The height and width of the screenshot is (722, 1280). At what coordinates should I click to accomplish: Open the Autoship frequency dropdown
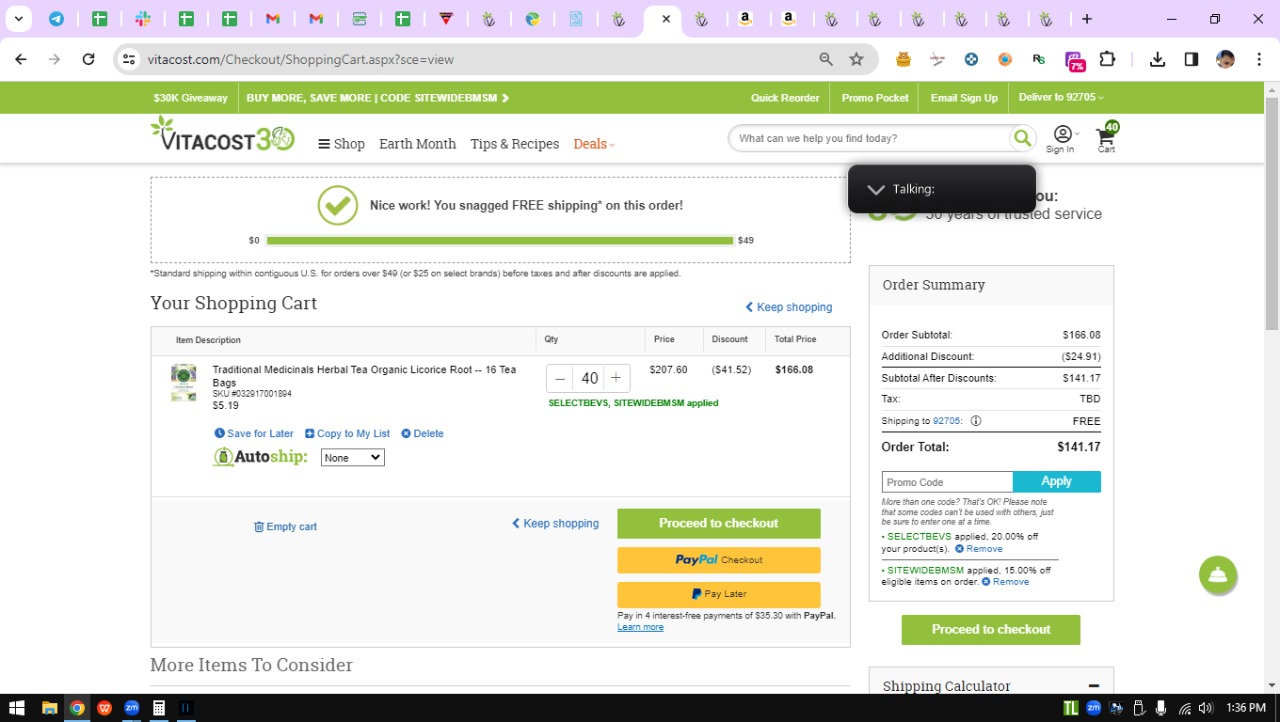(352, 457)
